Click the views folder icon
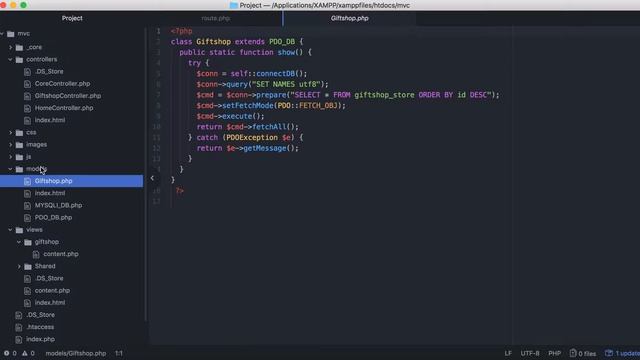The height and width of the screenshot is (360, 640). click(19, 230)
